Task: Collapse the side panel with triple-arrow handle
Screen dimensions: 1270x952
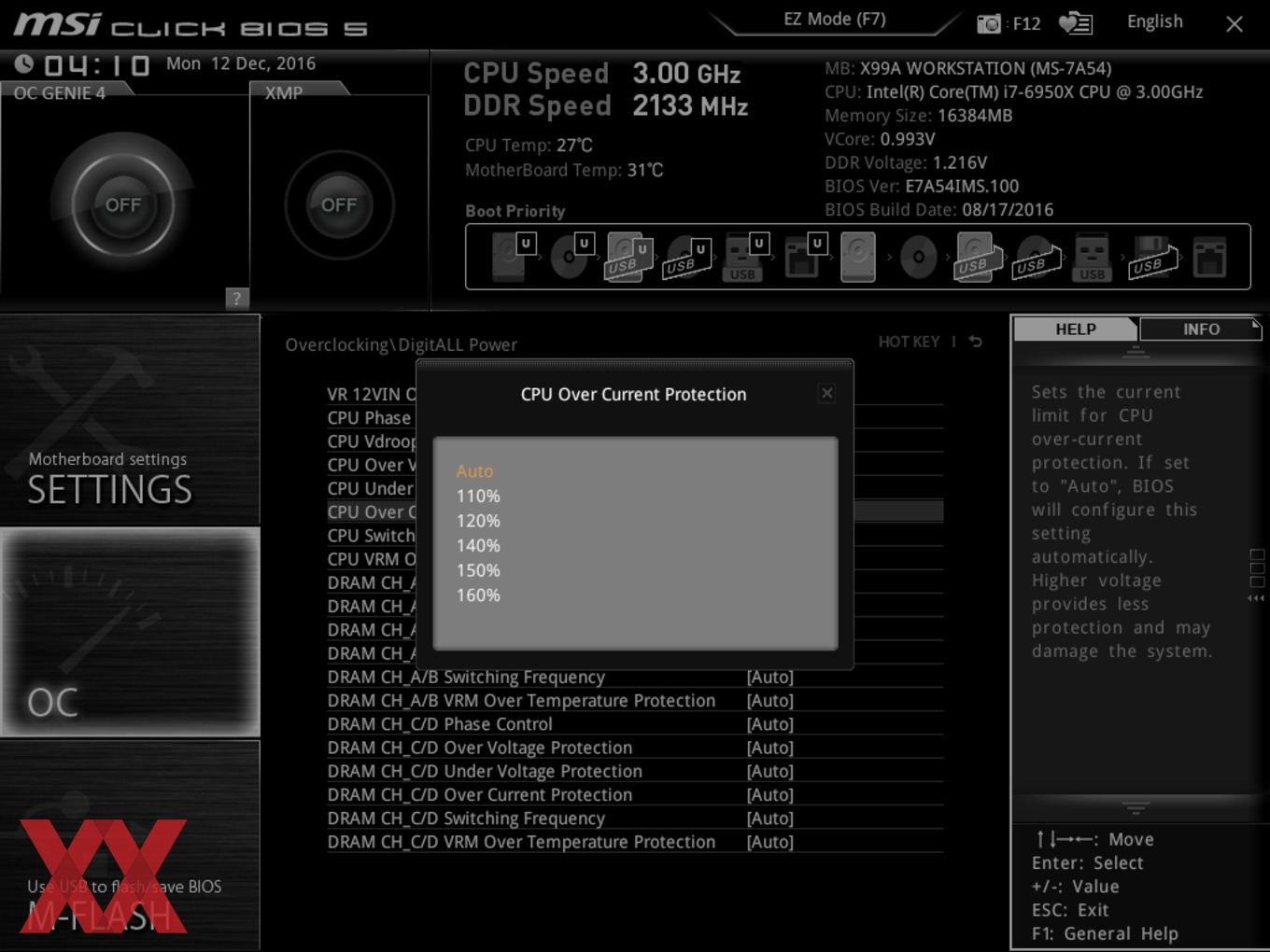Action: (1257, 597)
